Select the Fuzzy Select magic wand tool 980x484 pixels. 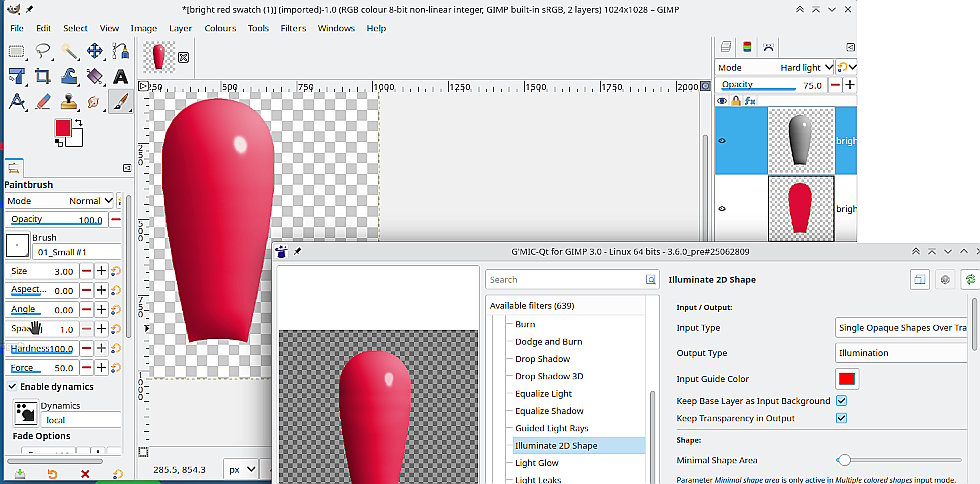coord(69,51)
